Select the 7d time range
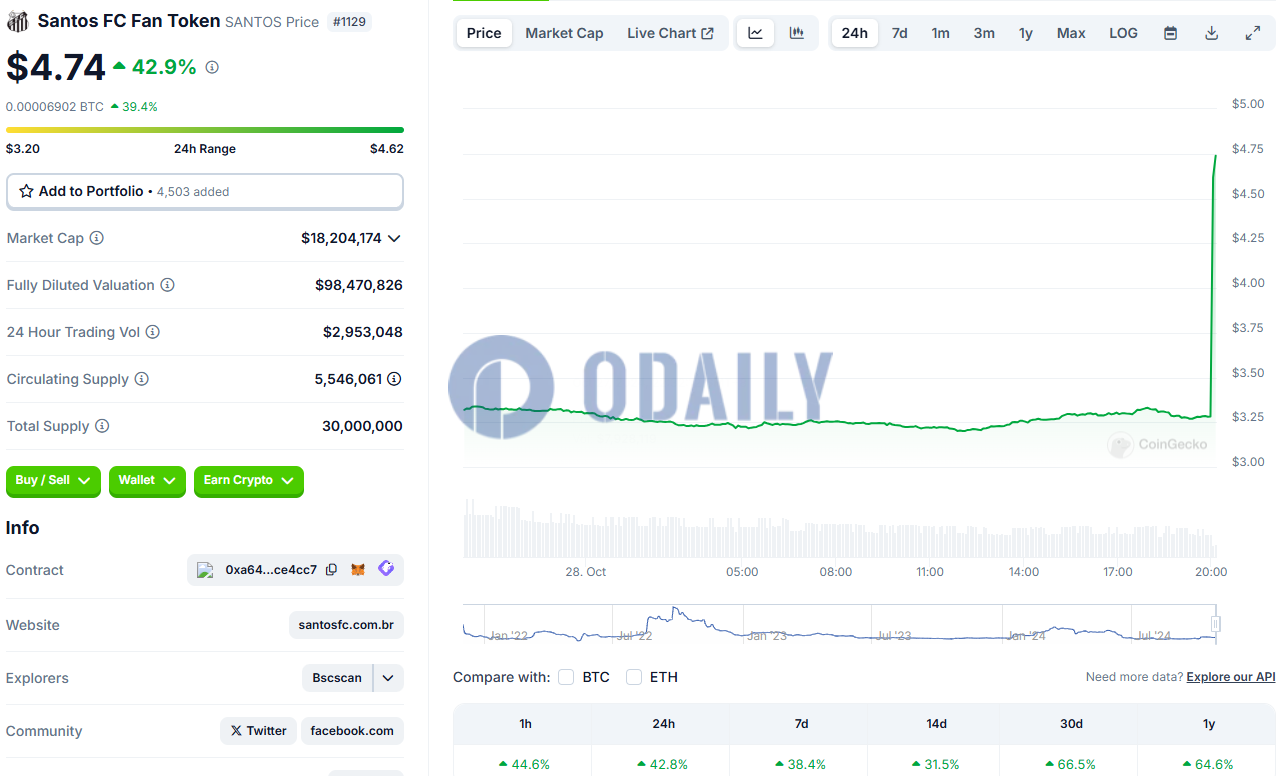The image size is (1281, 776). point(899,33)
